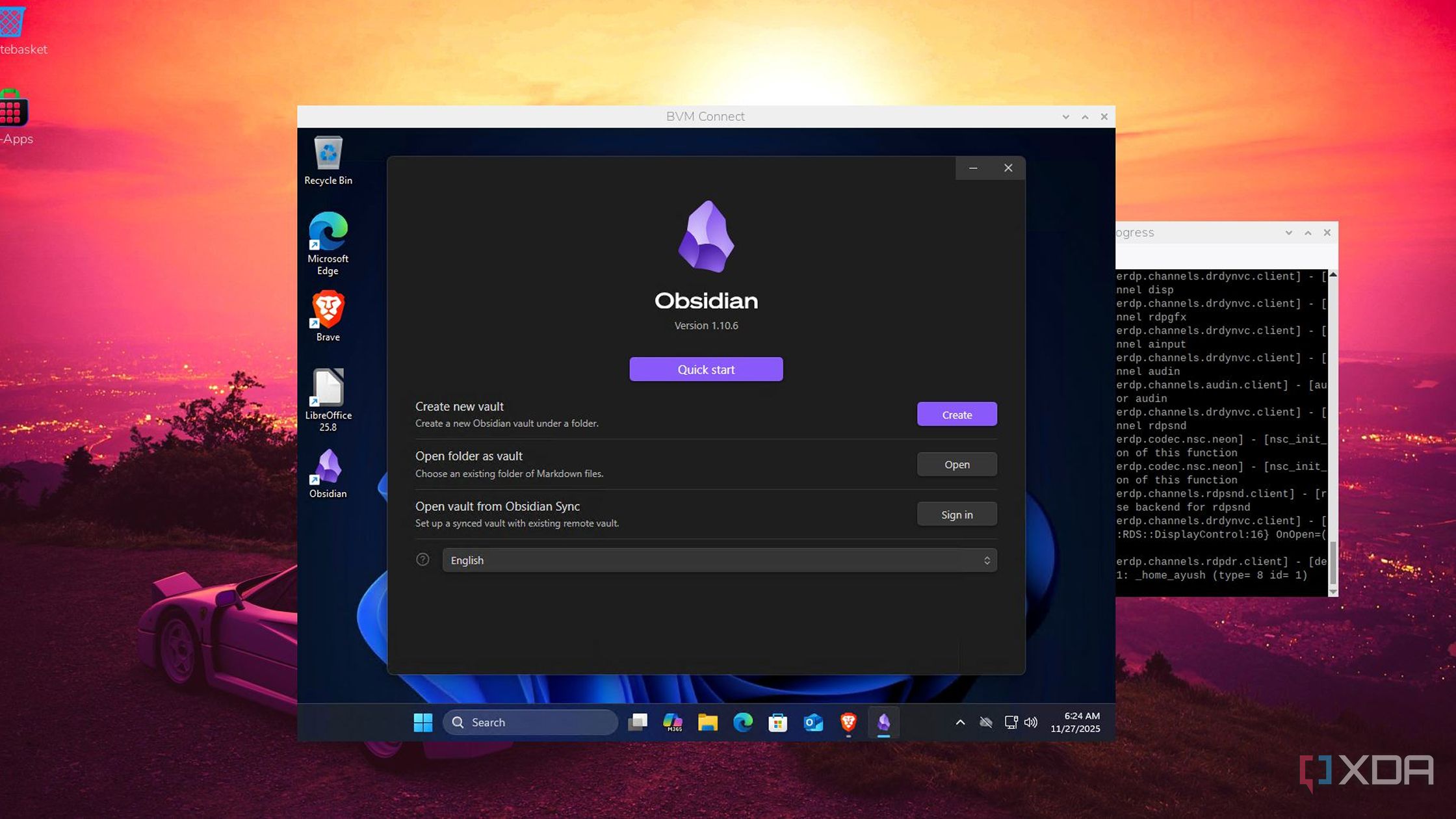Click the network display tray icon
The width and height of the screenshot is (1456, 819).
point(1011,722)
